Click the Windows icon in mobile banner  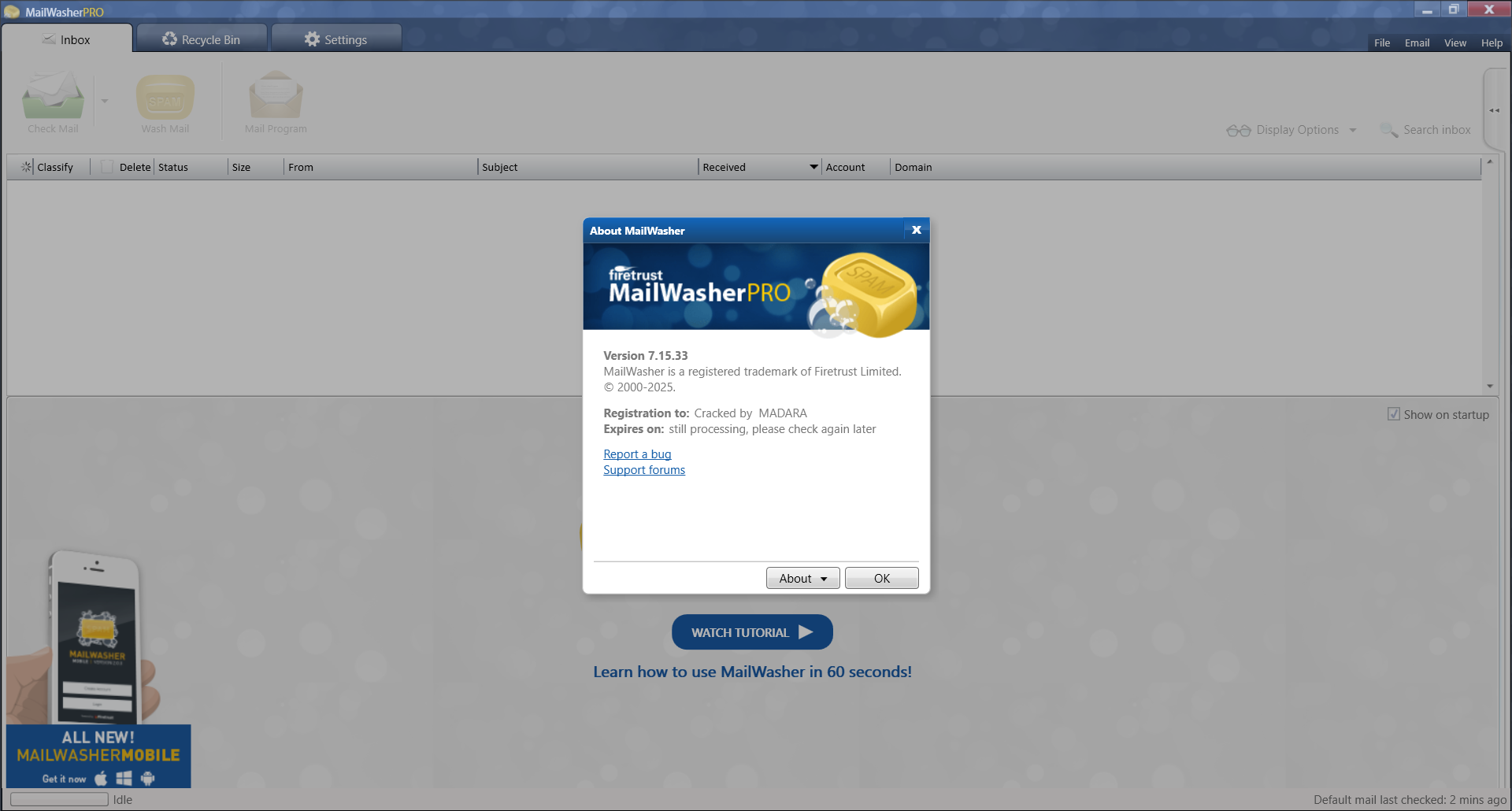tap(124, 779)
